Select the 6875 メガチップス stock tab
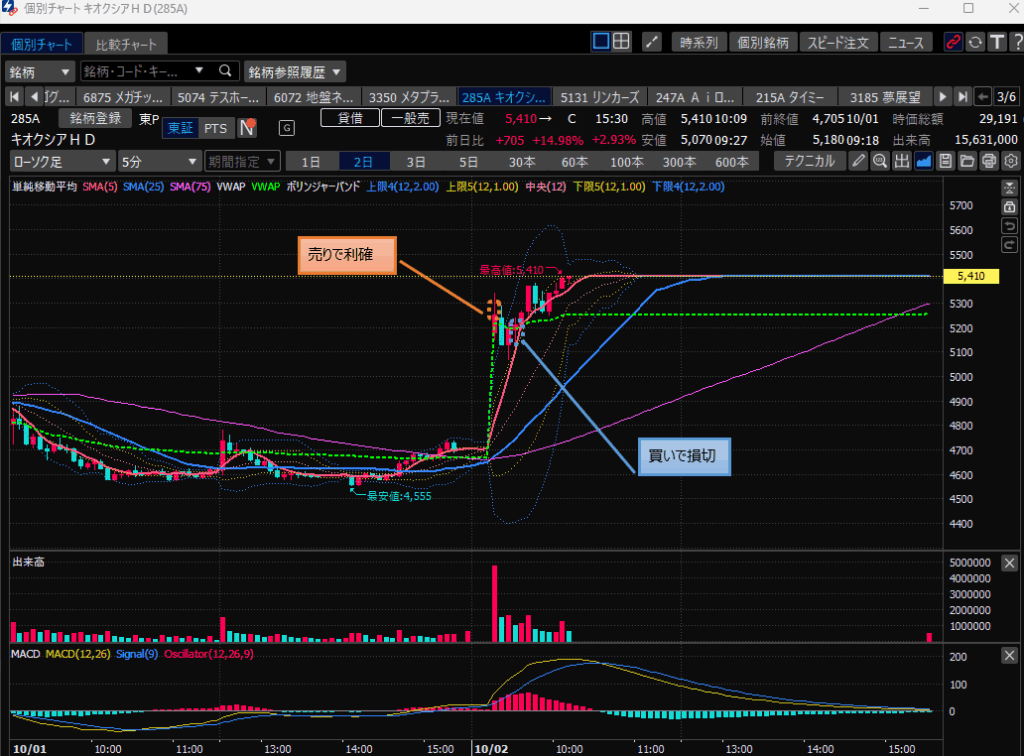1024x756 pixels. (124, 97)
